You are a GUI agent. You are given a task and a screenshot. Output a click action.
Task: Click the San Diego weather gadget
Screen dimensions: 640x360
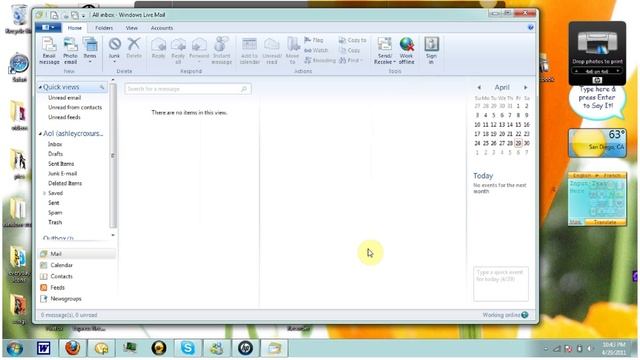[x=597, y=143]
